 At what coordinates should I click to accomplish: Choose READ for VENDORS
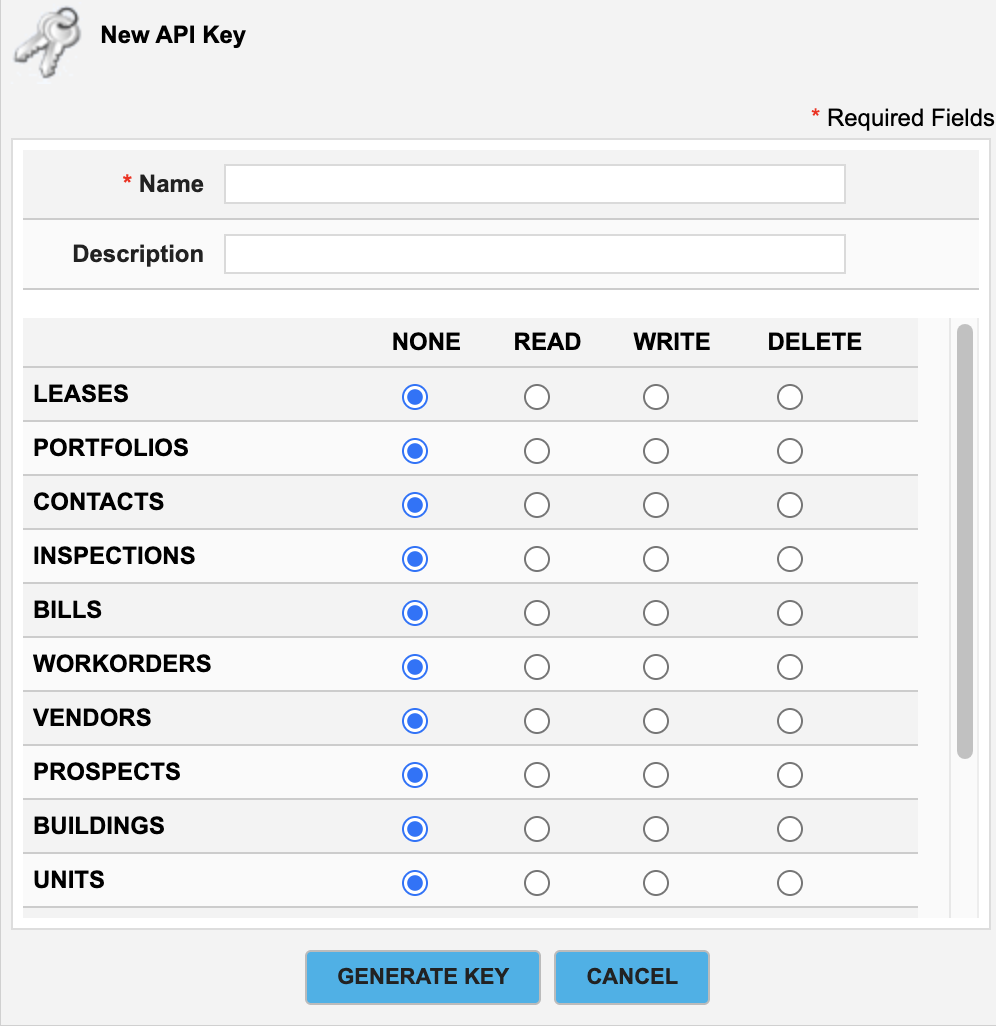point(537,721)
